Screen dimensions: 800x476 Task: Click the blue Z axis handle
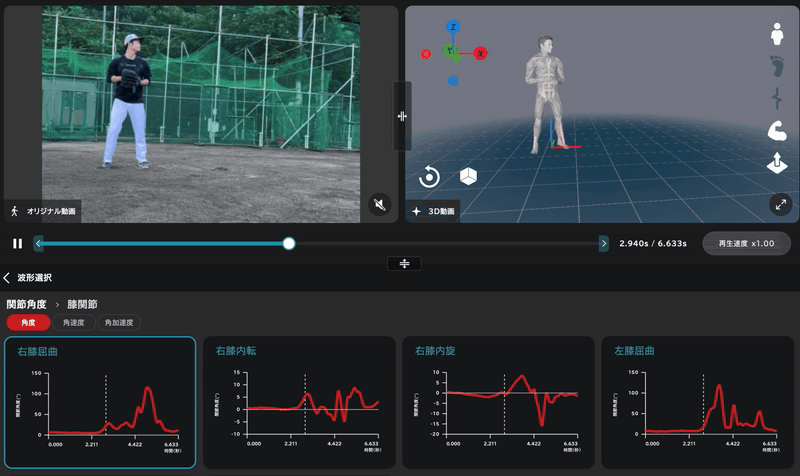pyautogui.click(x=453, y=27)
